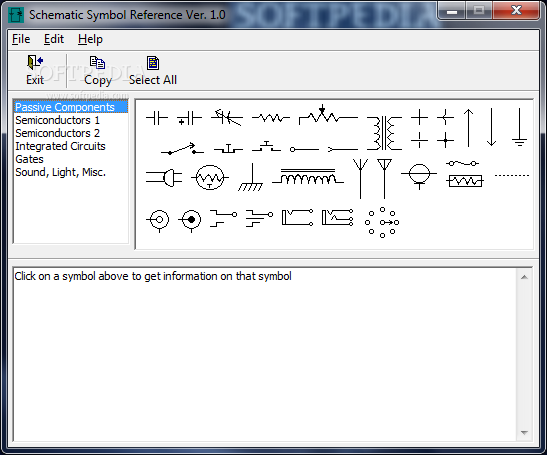Click the polarized capacitor symbol with plus
The width and height of the screenshot is (547, 455).
pyautogui.click(x=189, y=118)
